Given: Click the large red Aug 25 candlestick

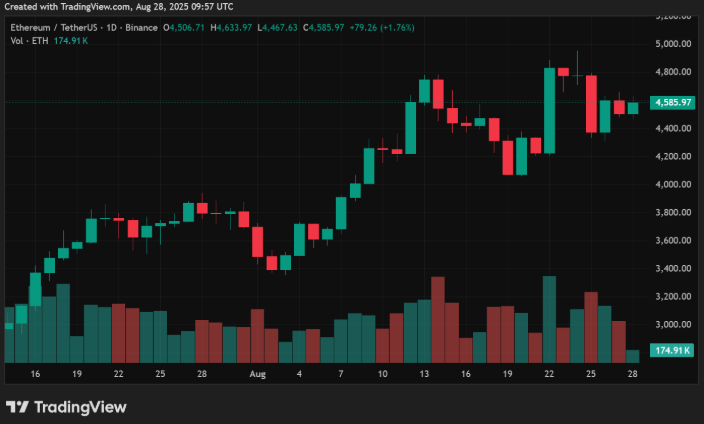Looking at the screenshot, I should click(x=591, y=104).
